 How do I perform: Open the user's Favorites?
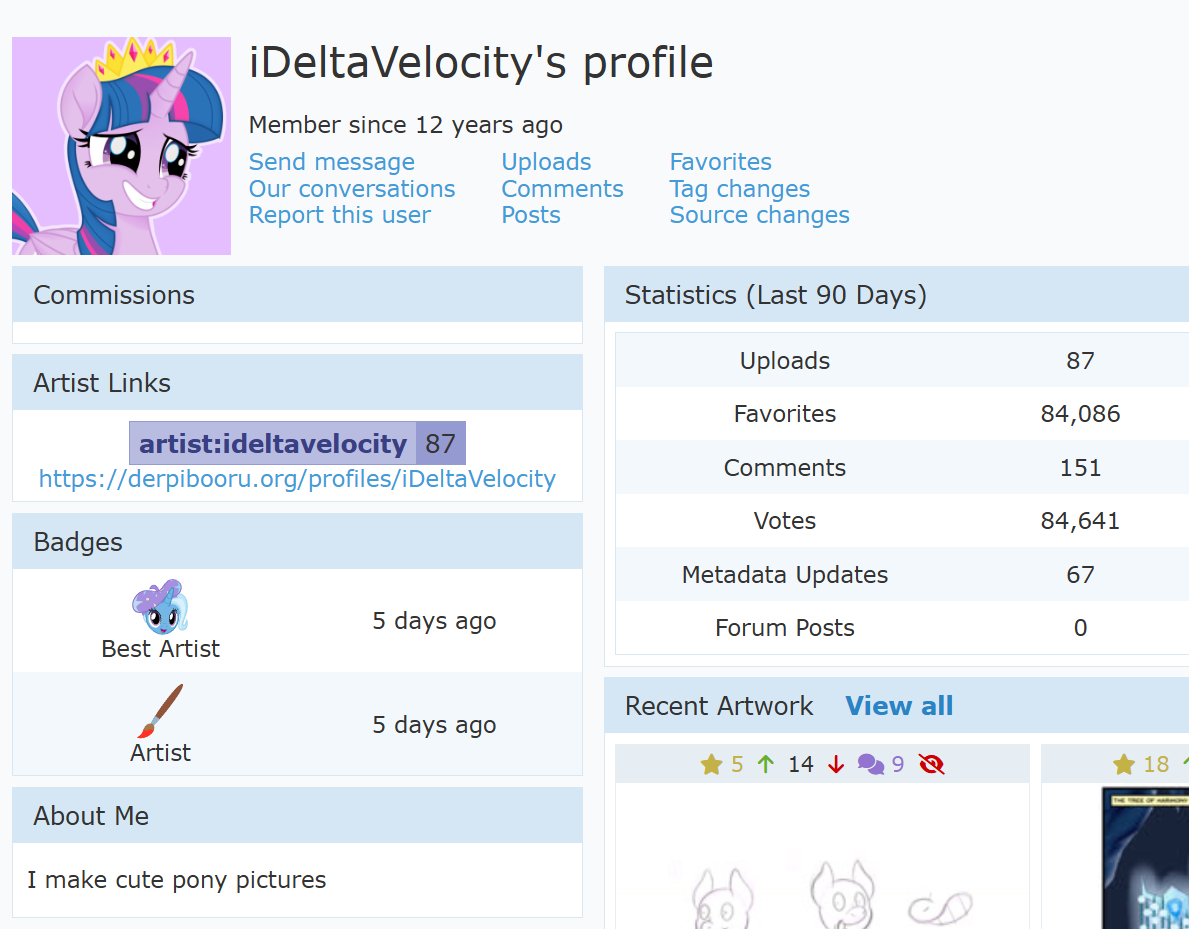click(720, 162)
